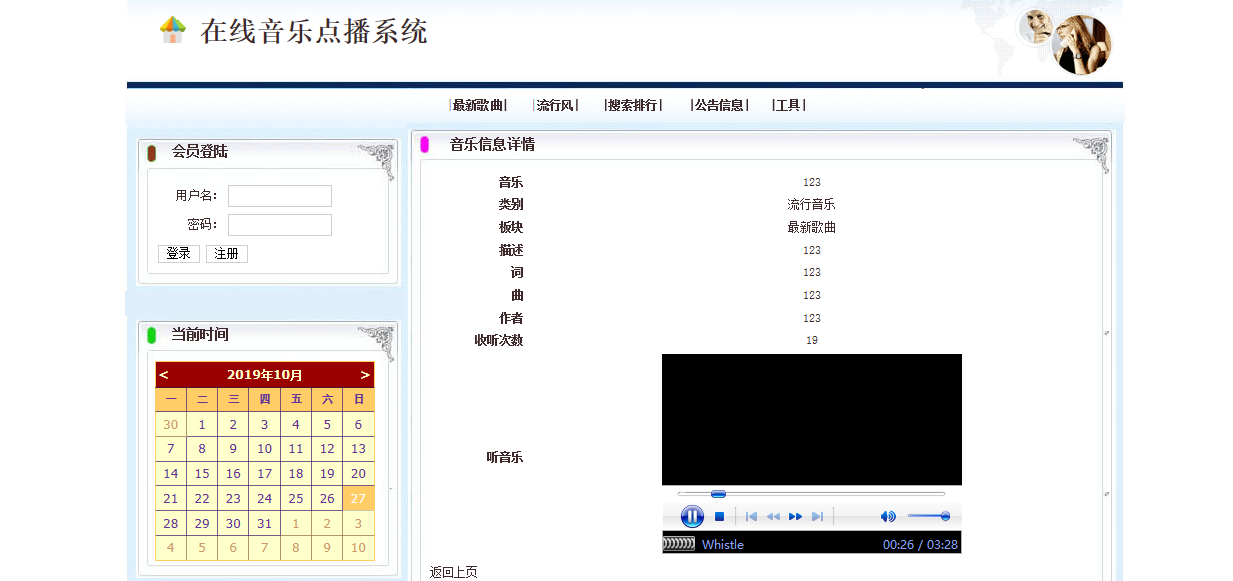Go to previous month in calendar
This screenshot has height=581, width=1233.
(x=164, y=375)
